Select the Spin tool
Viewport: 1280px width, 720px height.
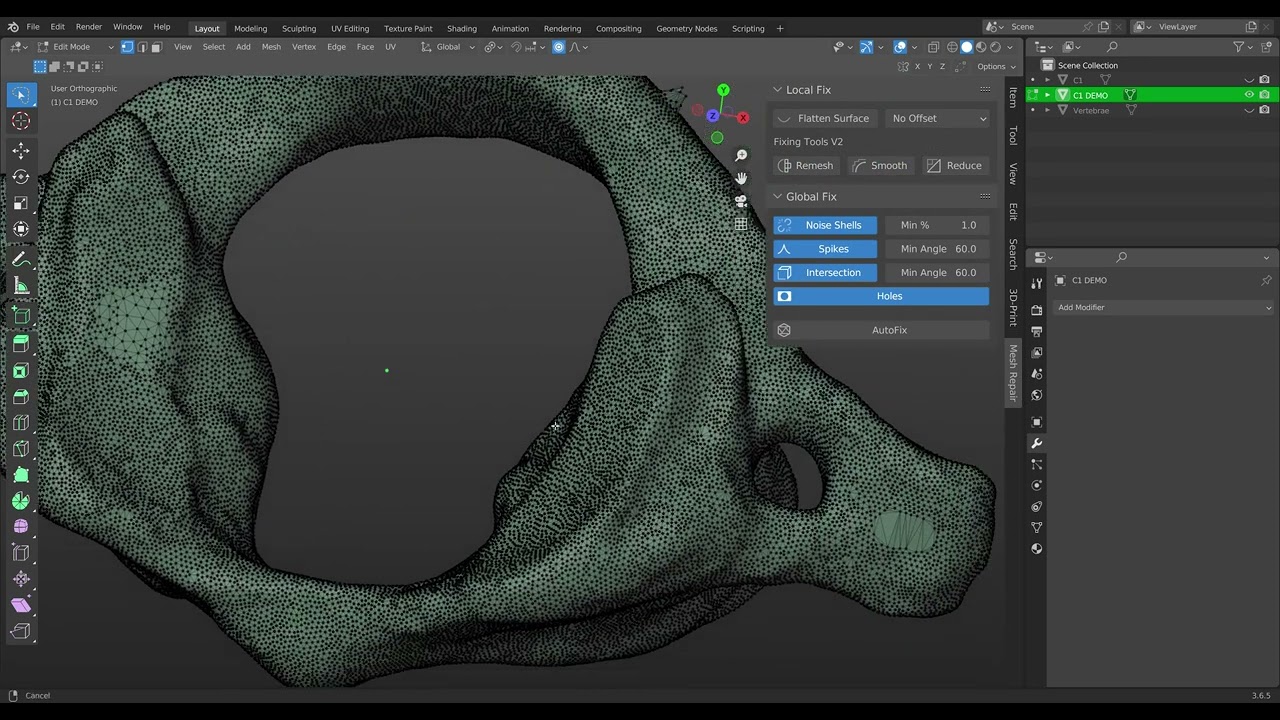[21, 501]
